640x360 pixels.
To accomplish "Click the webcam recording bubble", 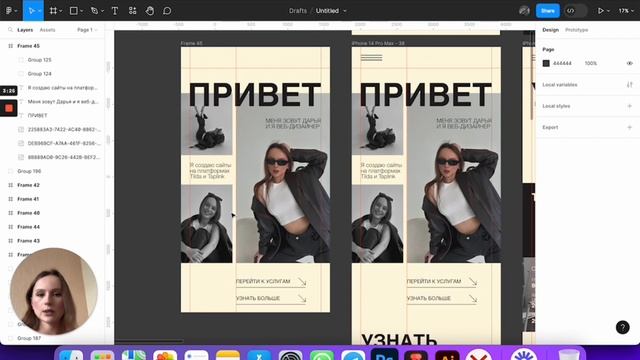I will coord(53,291).
